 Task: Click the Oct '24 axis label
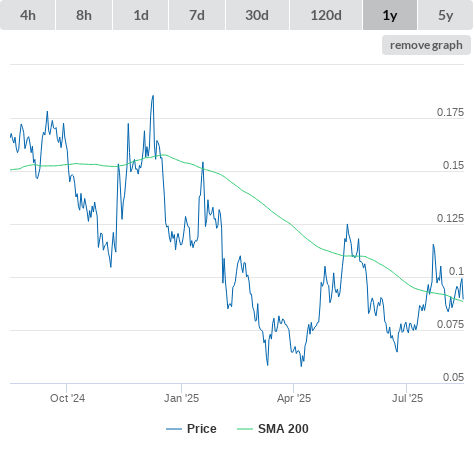tap(67, 398)
